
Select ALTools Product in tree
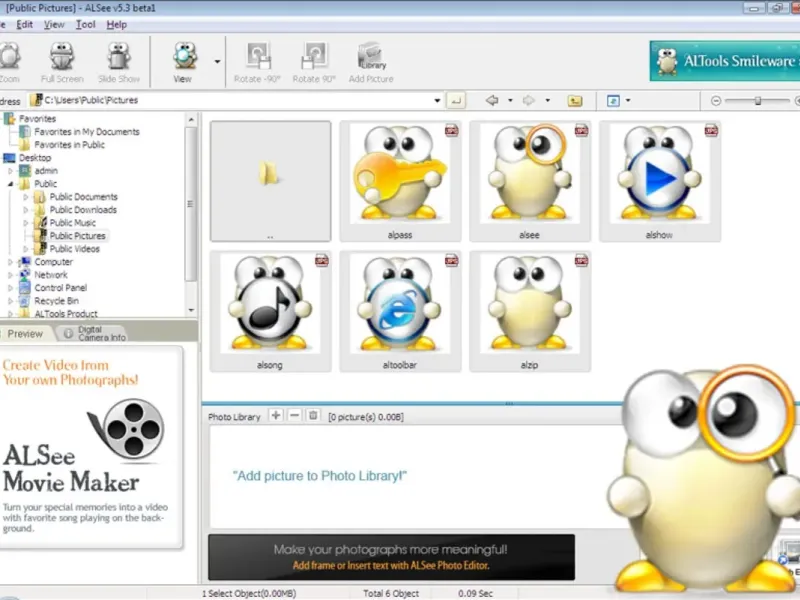66,314
